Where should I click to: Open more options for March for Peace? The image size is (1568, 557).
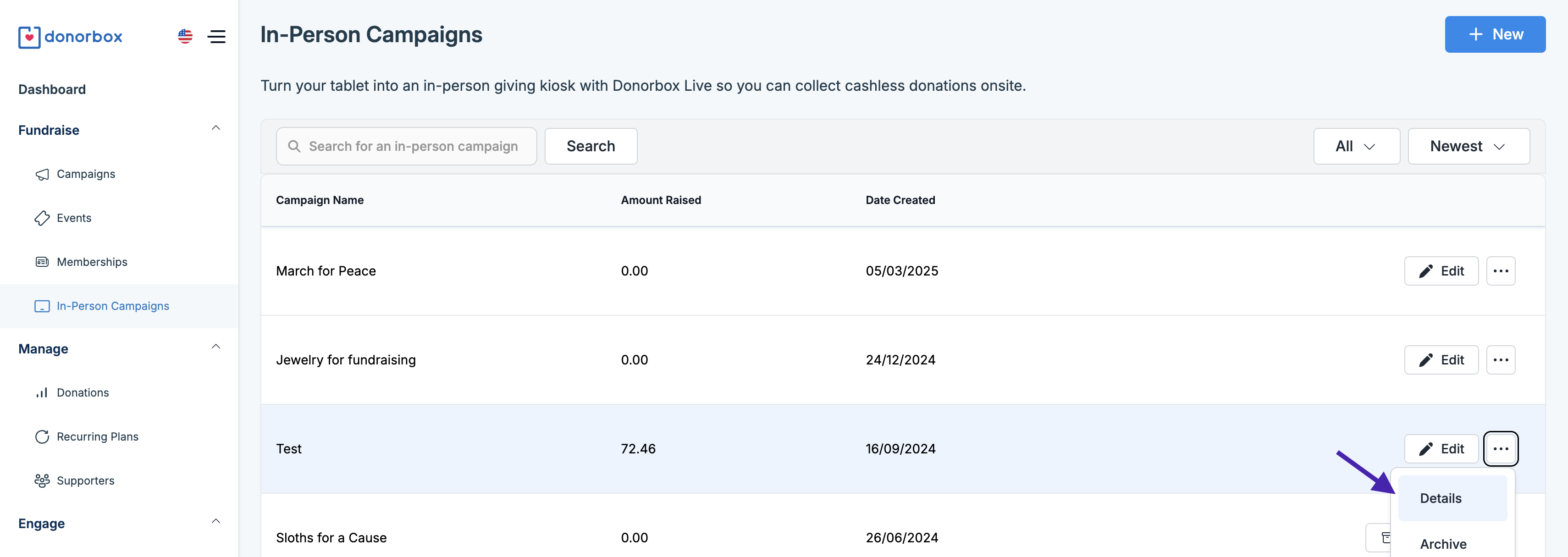[x=1500, y=271]
